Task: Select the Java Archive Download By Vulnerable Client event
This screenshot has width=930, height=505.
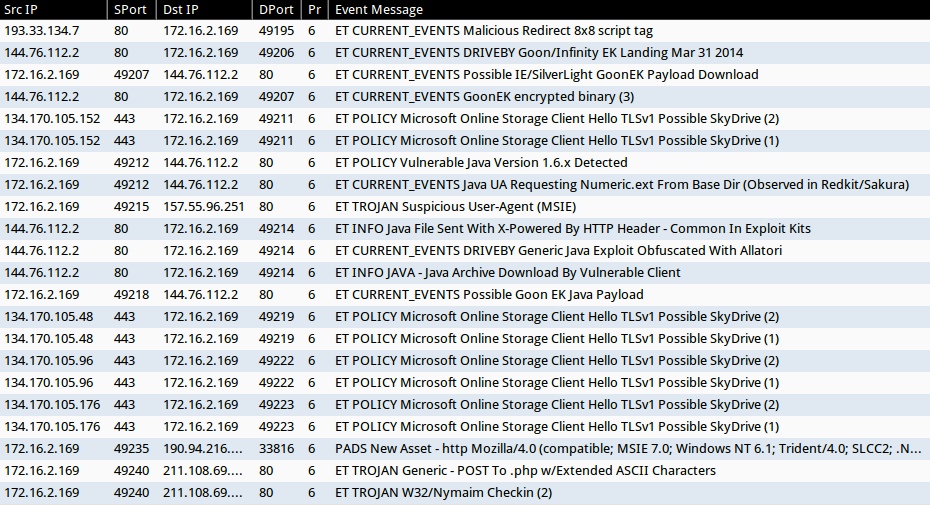Action: 507,273
